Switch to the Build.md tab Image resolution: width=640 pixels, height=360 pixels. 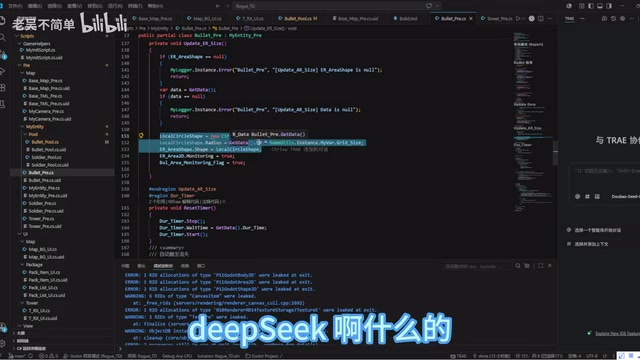tap(405, 18)
